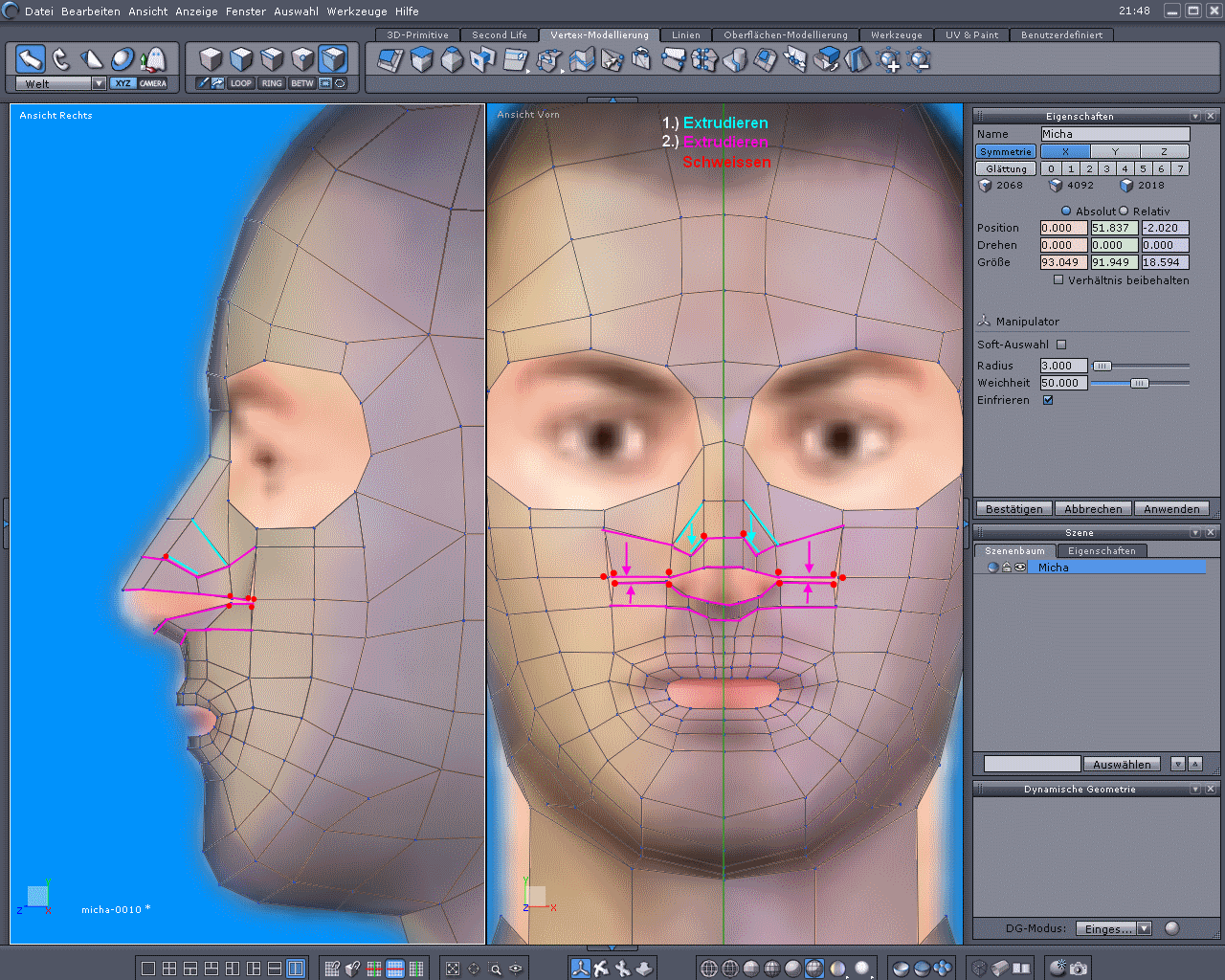The image size is (1225, 980).
Task: Select the sphere-shaped universal manipulator tool
Action: coord(122,59)
